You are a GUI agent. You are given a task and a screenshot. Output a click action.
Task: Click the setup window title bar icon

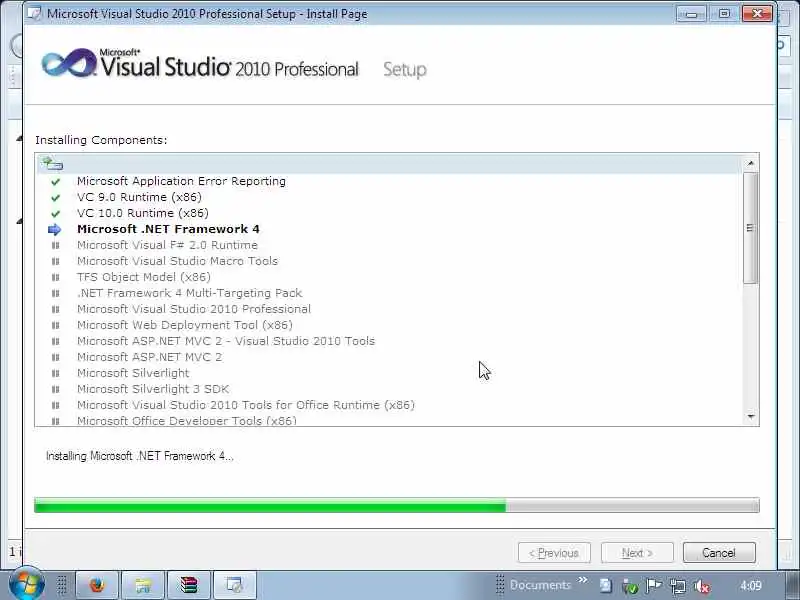coord(35,13)
